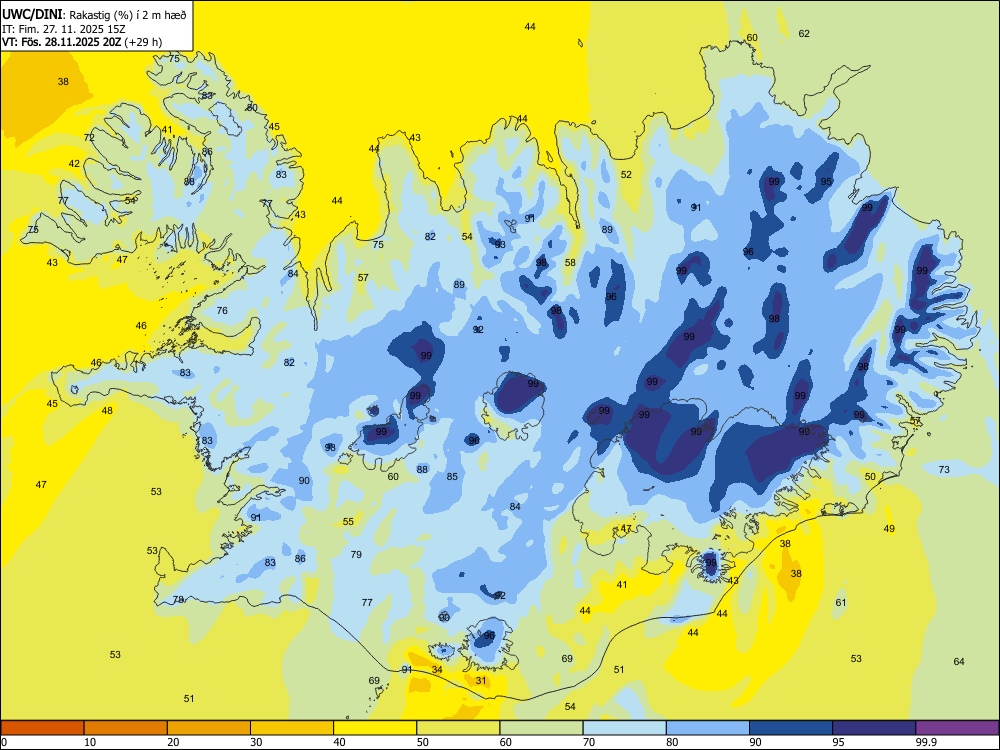
Task: Click the map value '62' offshore northeast
Action: 804,33
